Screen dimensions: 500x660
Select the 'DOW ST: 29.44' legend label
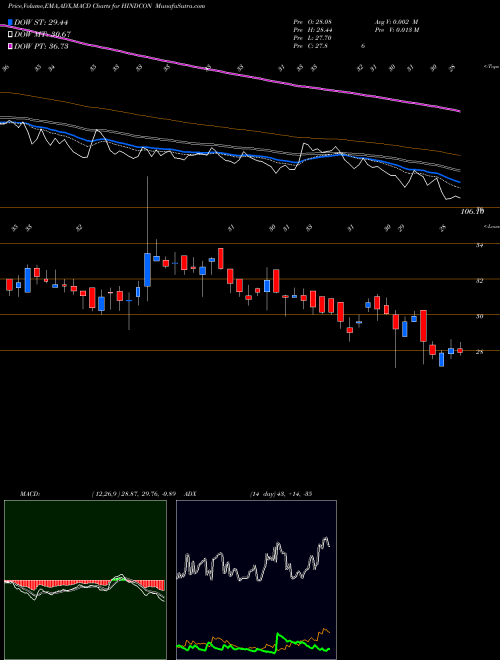41,22
